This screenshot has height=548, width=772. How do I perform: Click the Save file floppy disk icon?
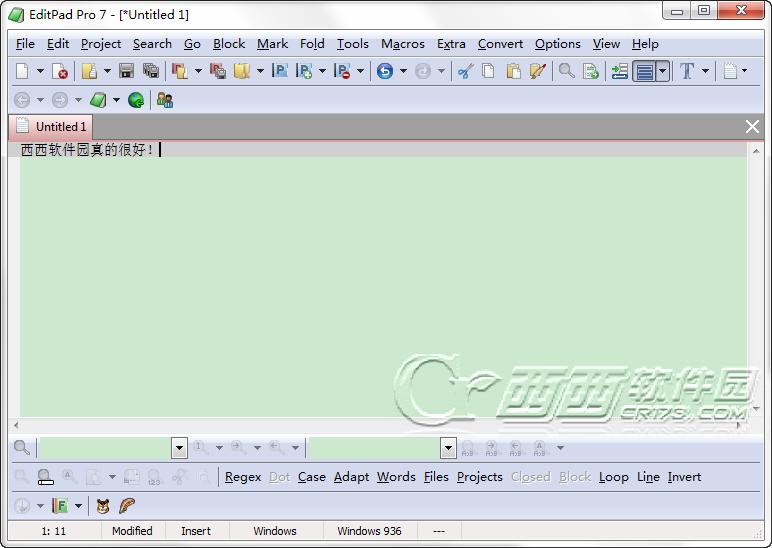point(127,71)
